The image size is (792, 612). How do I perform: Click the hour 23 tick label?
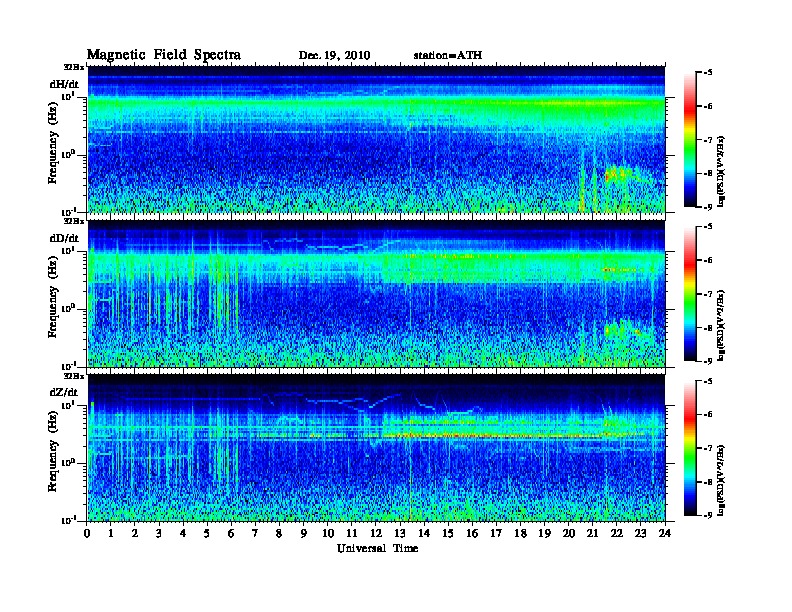pyautogui.click(x=641, y=533)
